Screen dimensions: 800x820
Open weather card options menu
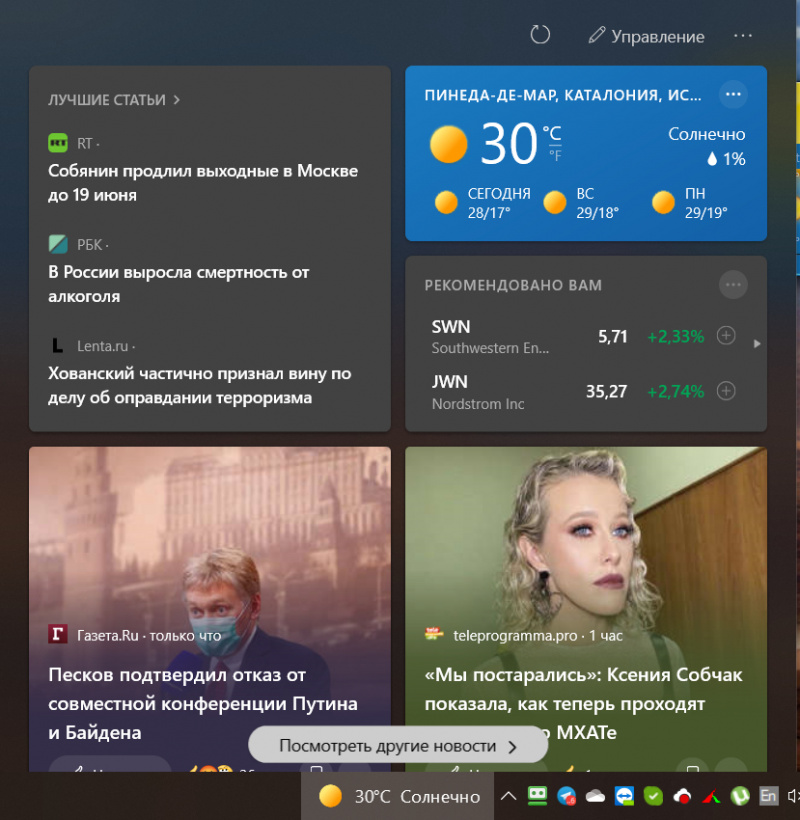(x=733, y=94)
